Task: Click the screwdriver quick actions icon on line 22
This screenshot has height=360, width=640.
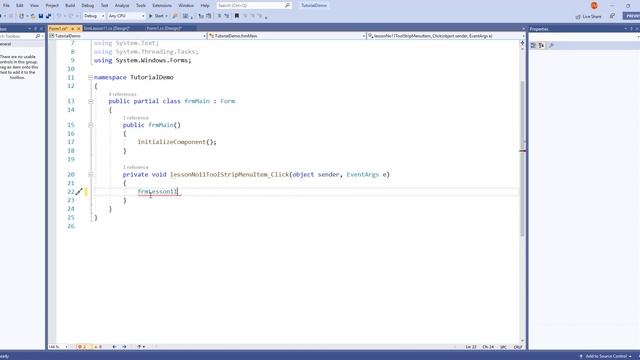Action: pos(79,191)
